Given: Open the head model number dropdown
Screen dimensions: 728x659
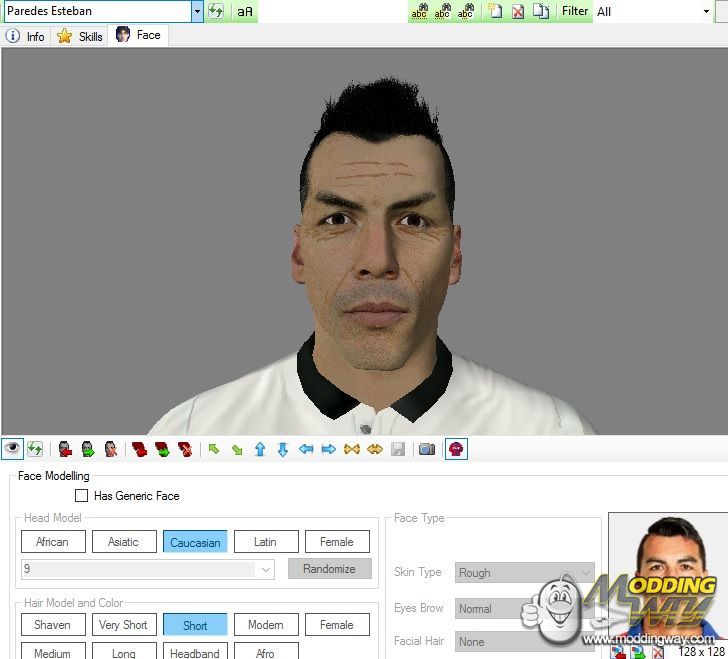Looking at the screenshot, I should [265, 569].
